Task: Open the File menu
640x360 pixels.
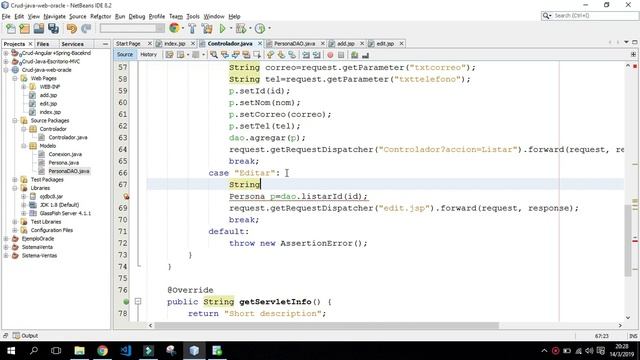Action: pos(6,16)
